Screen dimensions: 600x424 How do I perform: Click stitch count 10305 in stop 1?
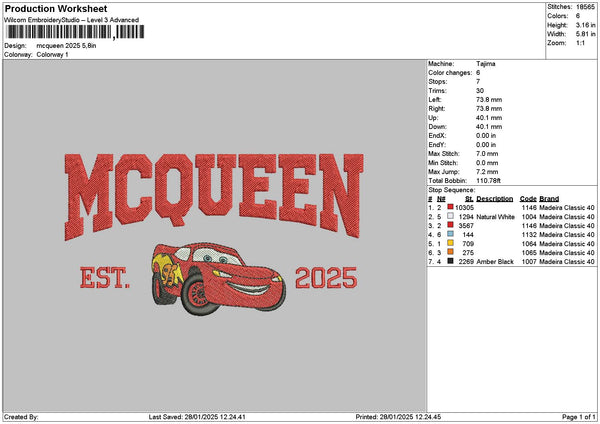[x=465, y=208]
